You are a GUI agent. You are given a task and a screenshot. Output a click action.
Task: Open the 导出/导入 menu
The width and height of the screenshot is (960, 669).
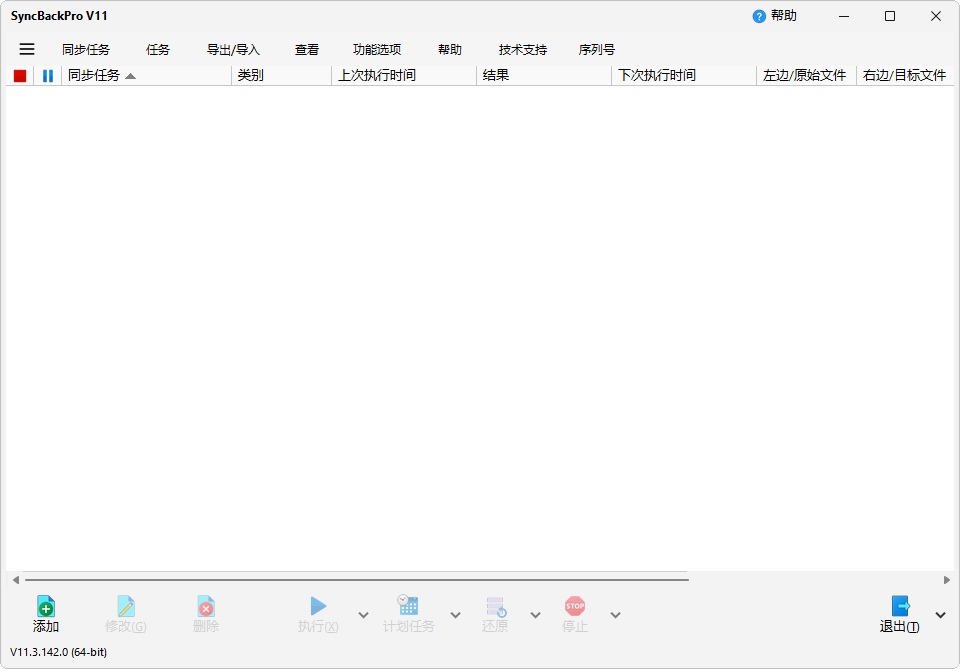point(232,48)
